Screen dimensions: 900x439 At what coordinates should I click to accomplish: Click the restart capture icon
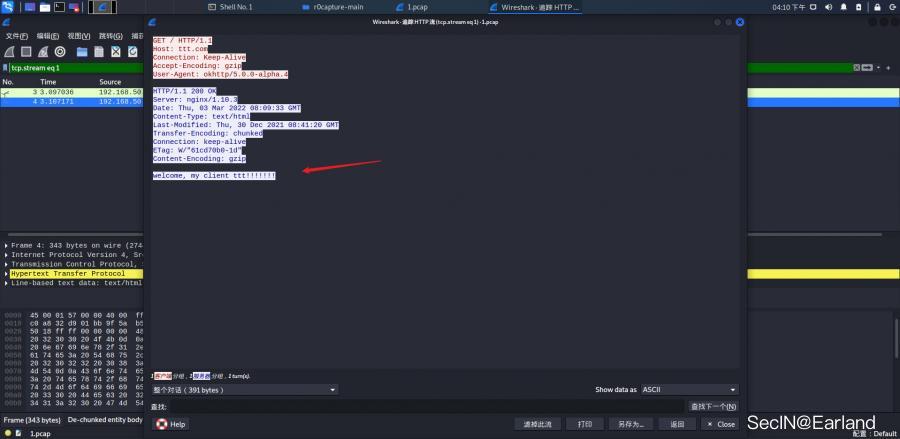[x=43, y=51]
